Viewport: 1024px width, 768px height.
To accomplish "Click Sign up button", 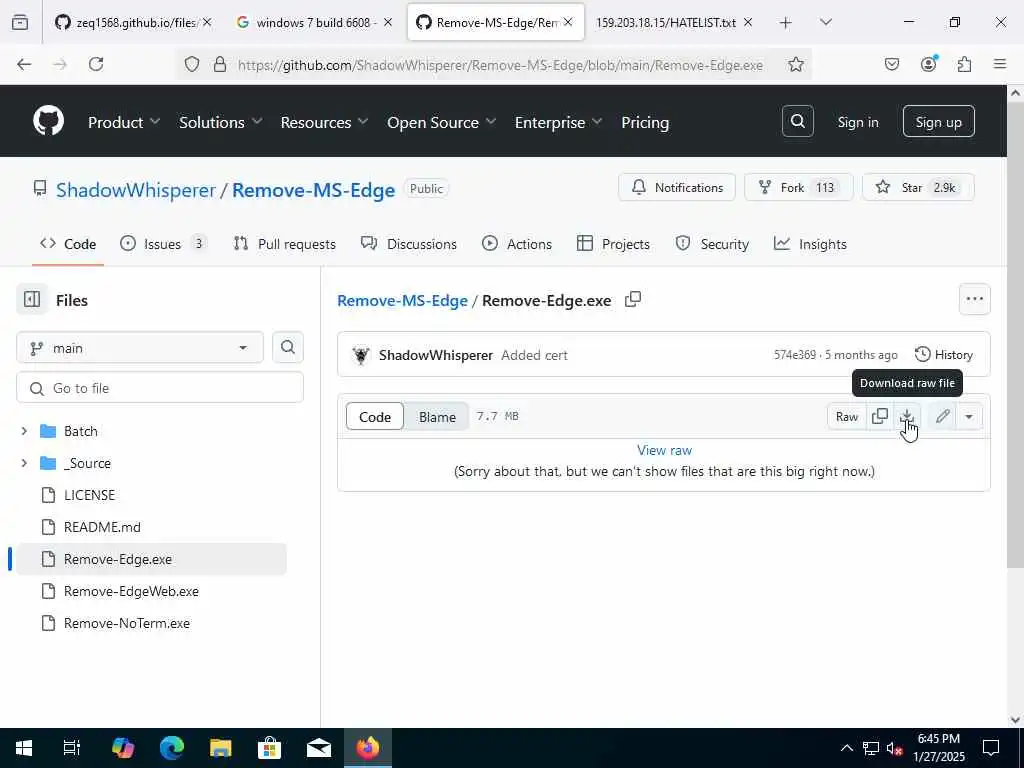I will tap(938, 121).
